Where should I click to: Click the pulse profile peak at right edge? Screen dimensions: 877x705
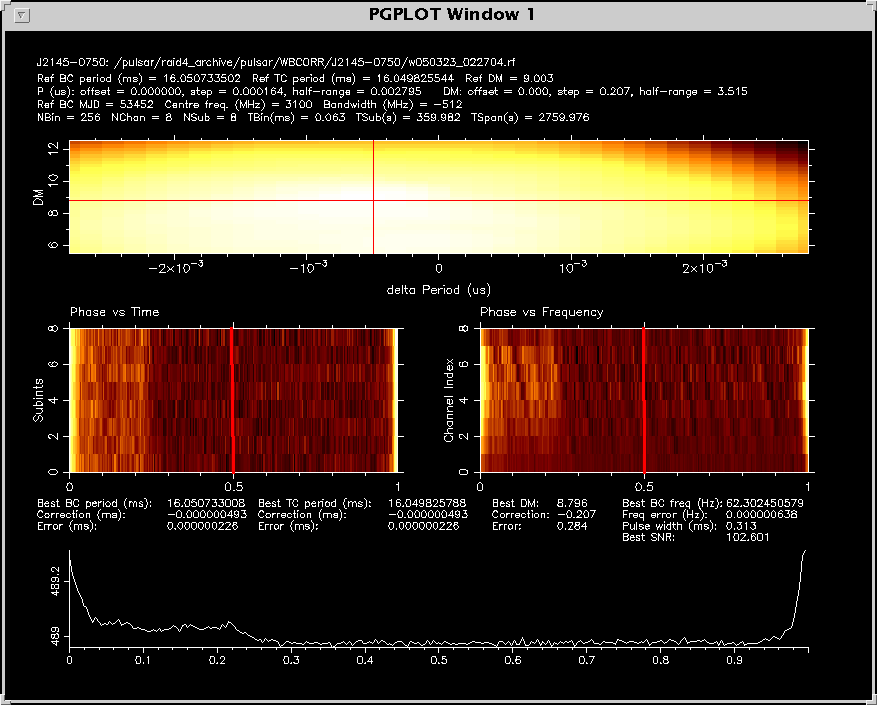[x=803, y=553]
